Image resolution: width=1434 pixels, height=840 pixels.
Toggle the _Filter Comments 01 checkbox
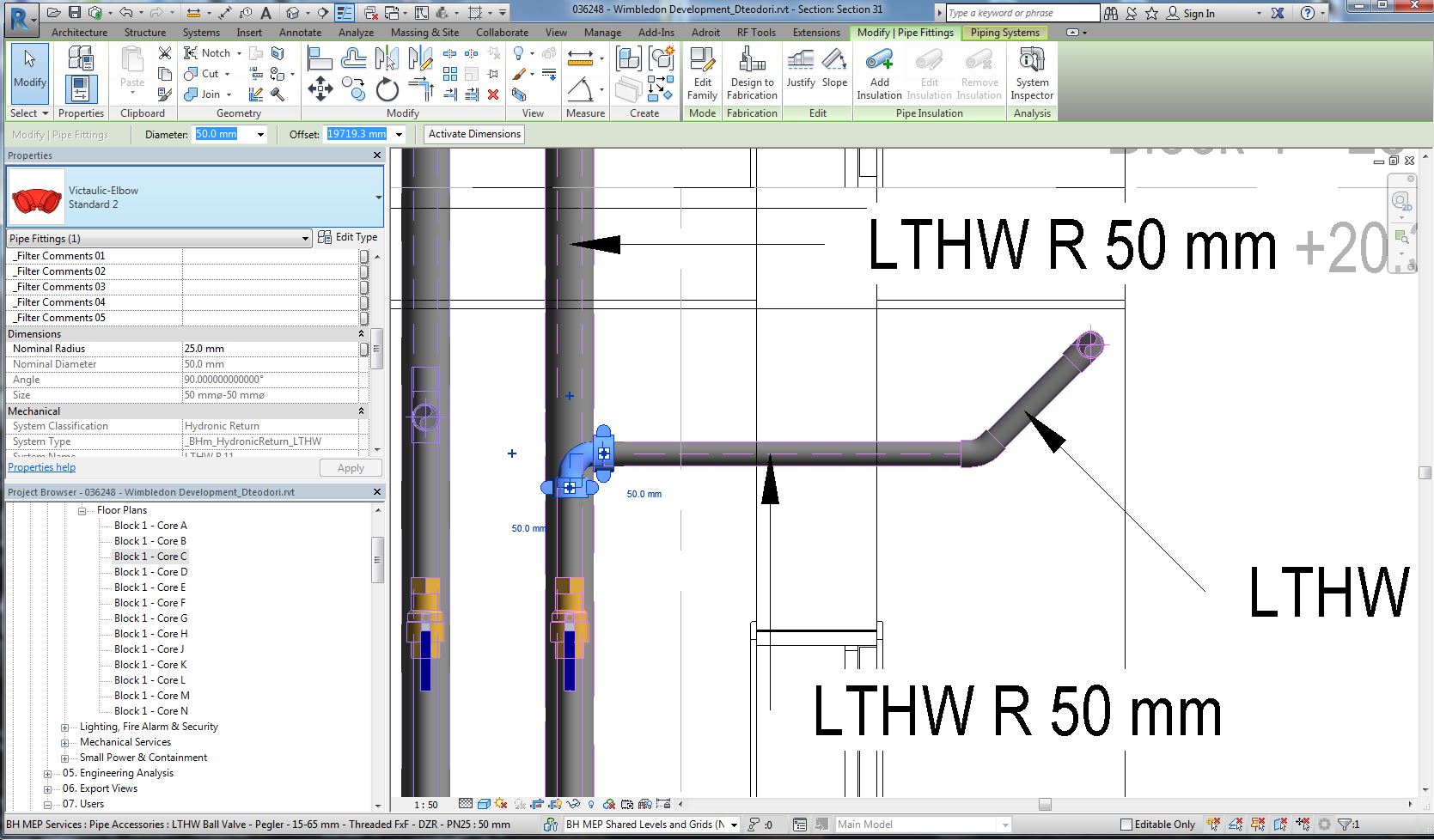[364, 256]
